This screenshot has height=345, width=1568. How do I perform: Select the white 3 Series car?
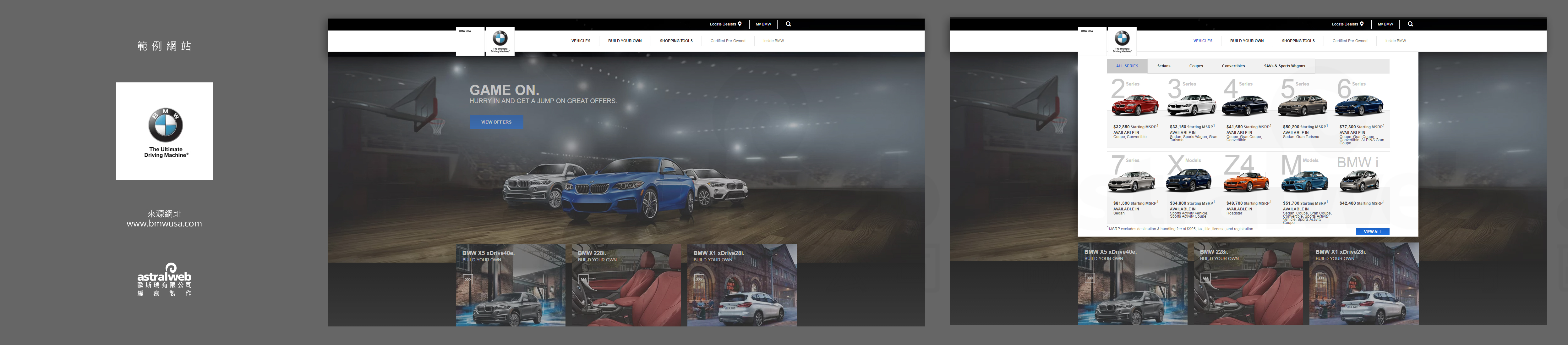click(x=1191, y=105)
